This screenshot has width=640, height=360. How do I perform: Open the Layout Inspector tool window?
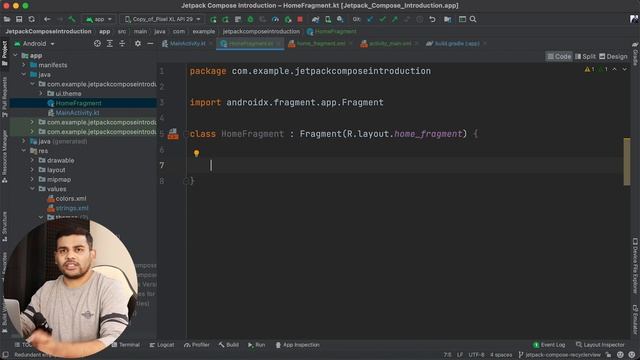coord(600,345)
